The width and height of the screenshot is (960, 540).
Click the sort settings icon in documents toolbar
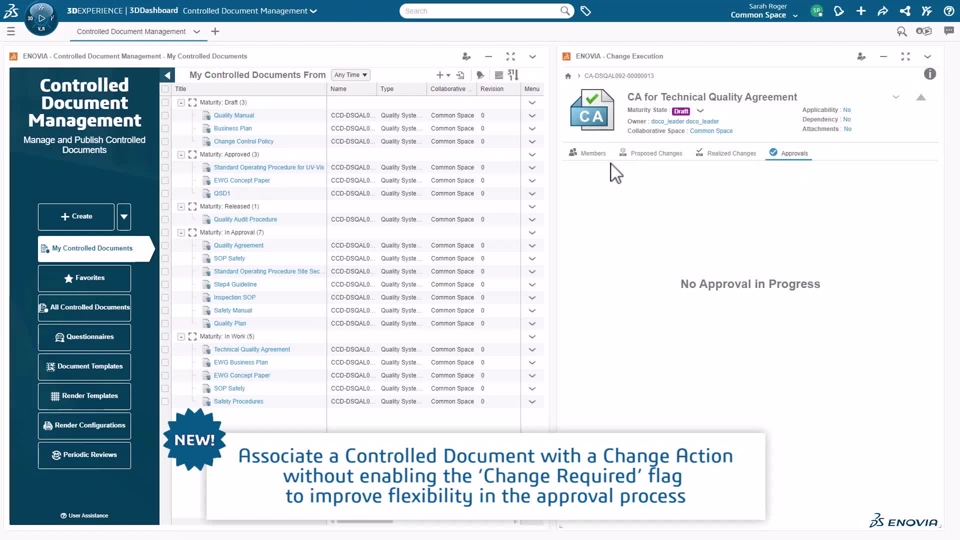click(513, 75)
